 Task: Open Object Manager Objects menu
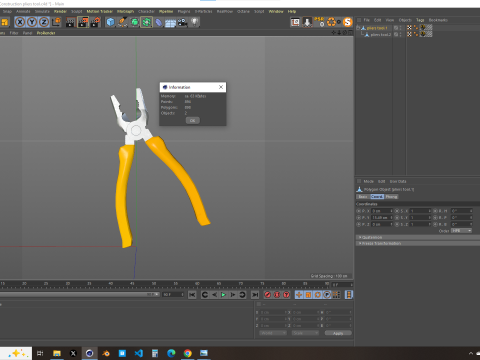[405, 20]
